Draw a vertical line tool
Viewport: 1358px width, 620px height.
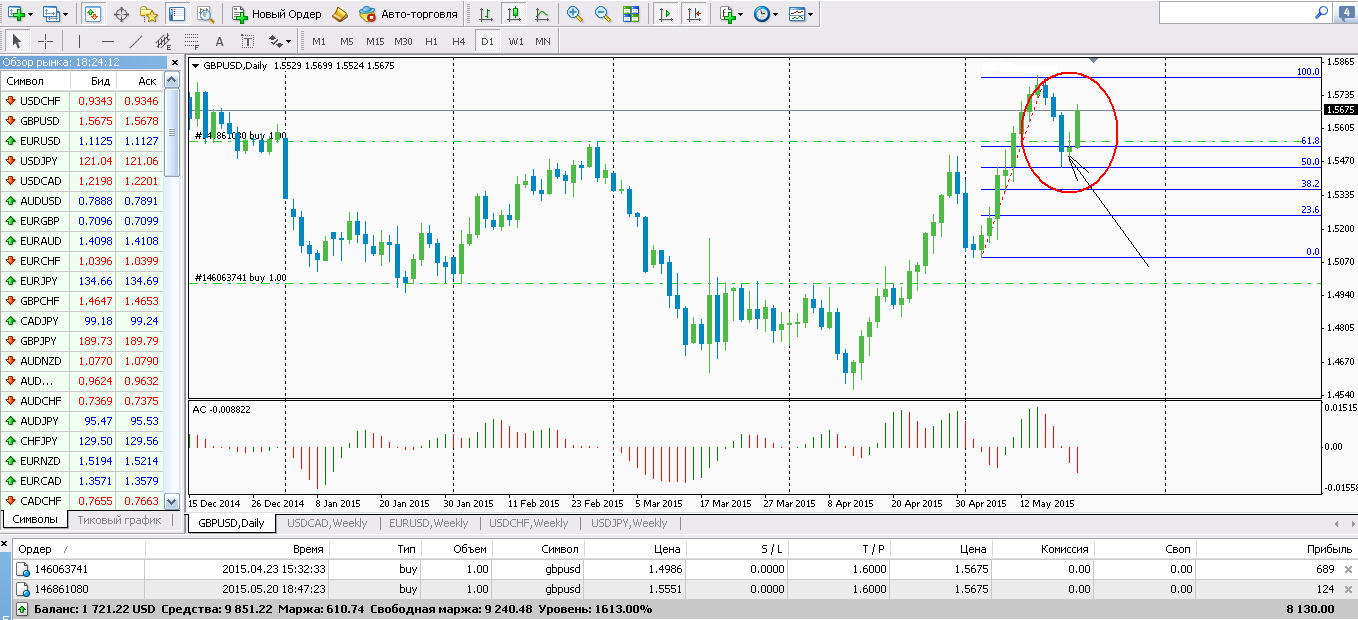pos(79,41)
